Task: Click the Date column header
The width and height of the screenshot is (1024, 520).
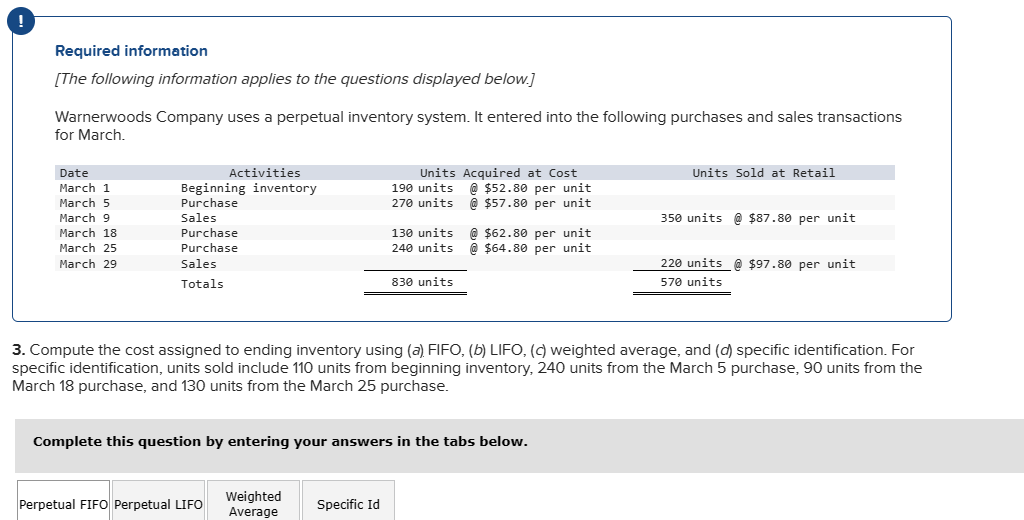Action: (x=74, y=173)
